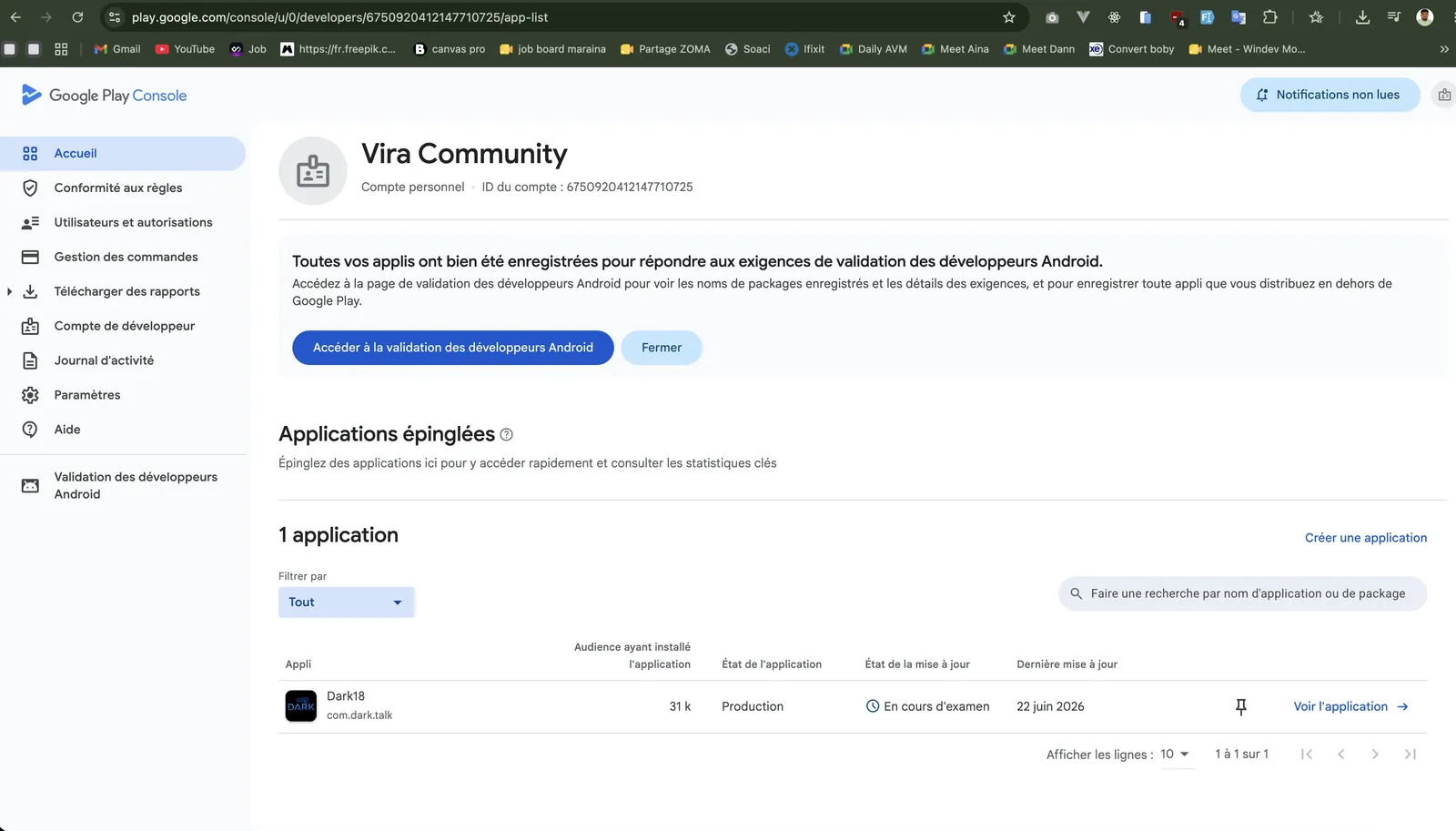Click the État de la mise à jour column header
This screenshot has width=1456, height=831.
917,664
